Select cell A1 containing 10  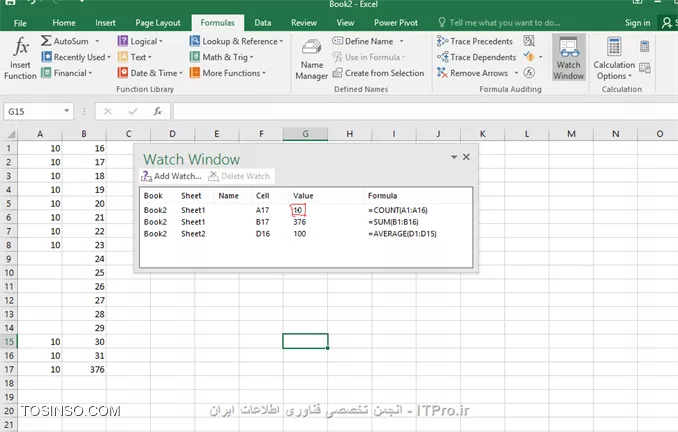pos(40,148)
